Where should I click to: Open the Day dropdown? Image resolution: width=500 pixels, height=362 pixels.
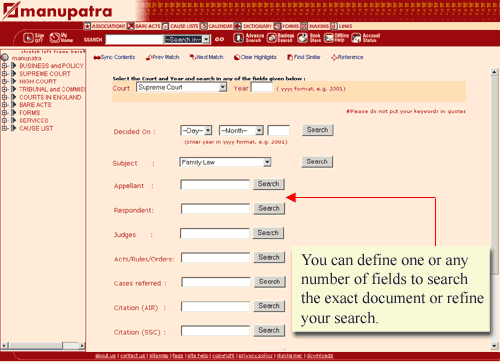pyautogui.click(x=196, y=130)
